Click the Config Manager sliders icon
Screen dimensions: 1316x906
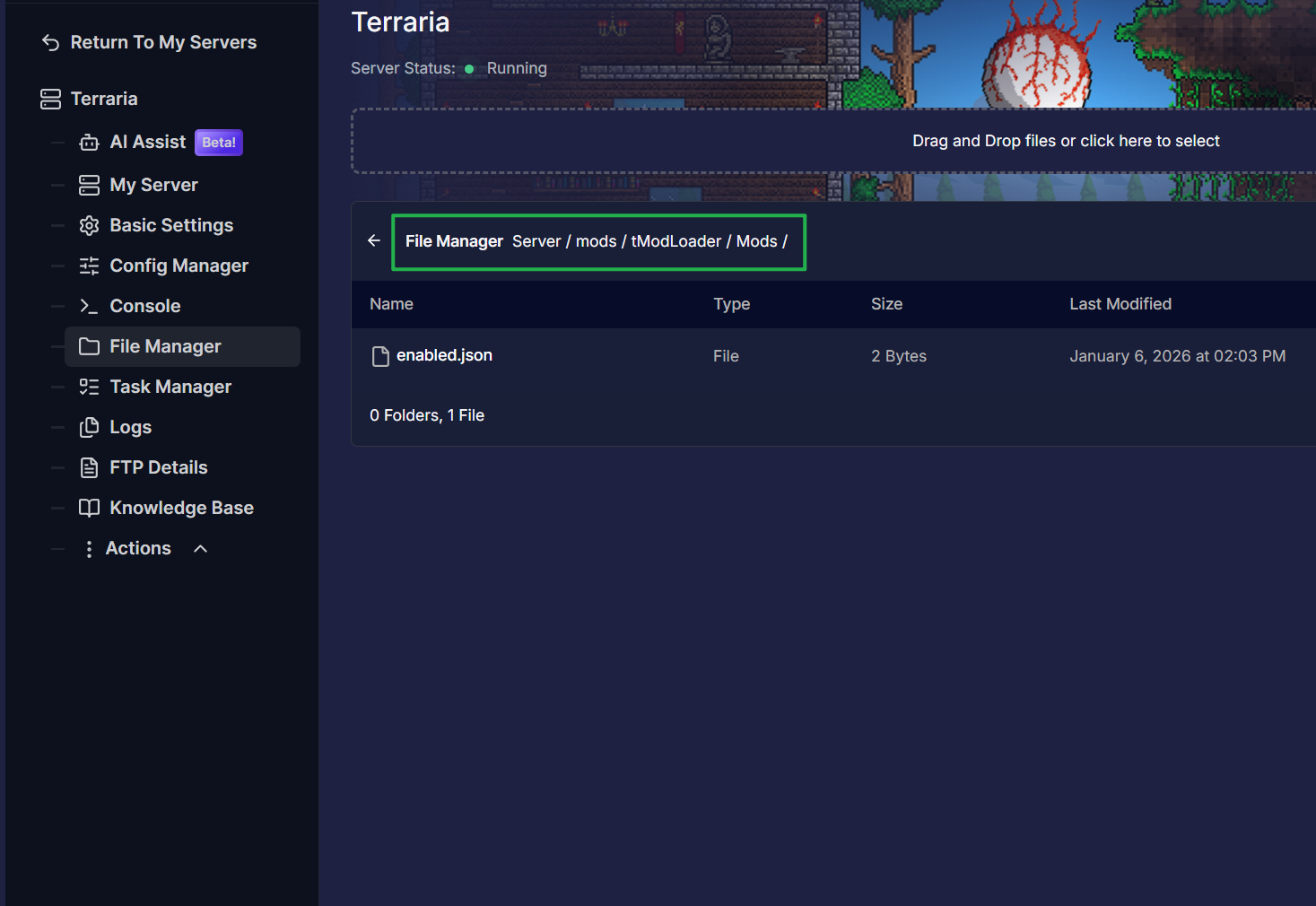89,266
